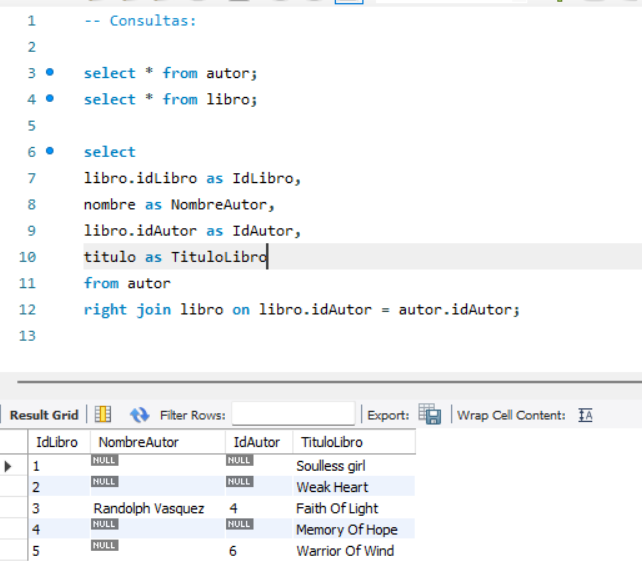This screenshot has height=576, width=642.
Task: Place cursor in the right join line
Action: (300, 310)
